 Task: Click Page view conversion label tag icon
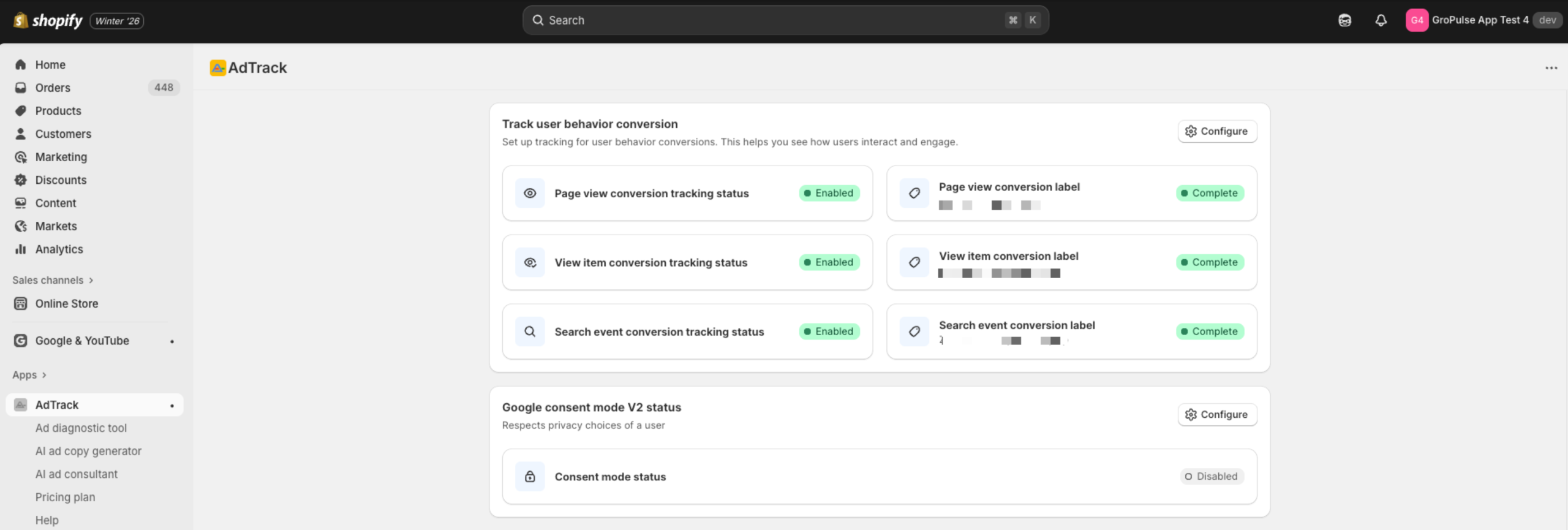tap(914, 193)
